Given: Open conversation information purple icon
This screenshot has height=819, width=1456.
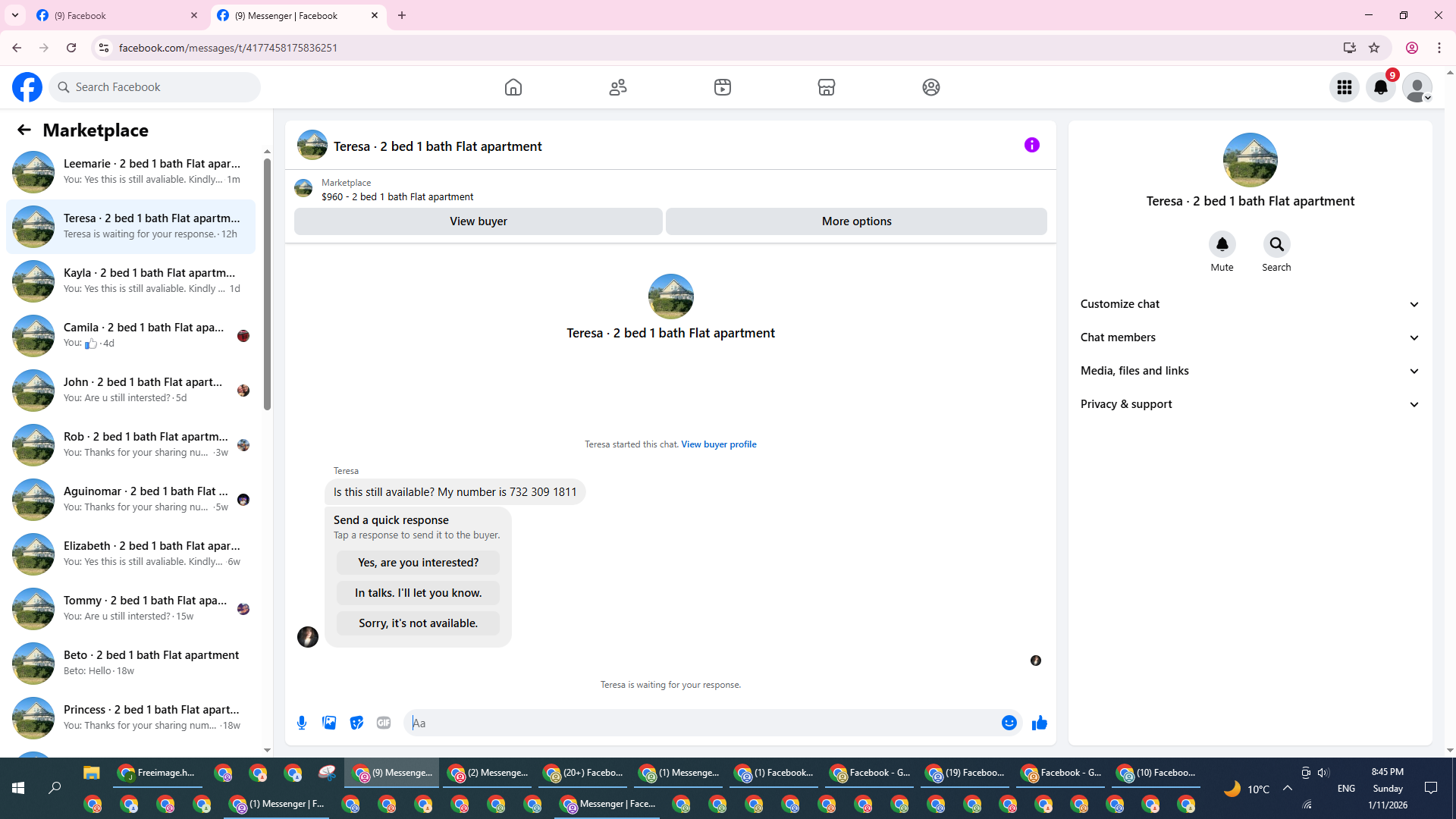Looking at the screenshot, I should [x=1032, y=145].
